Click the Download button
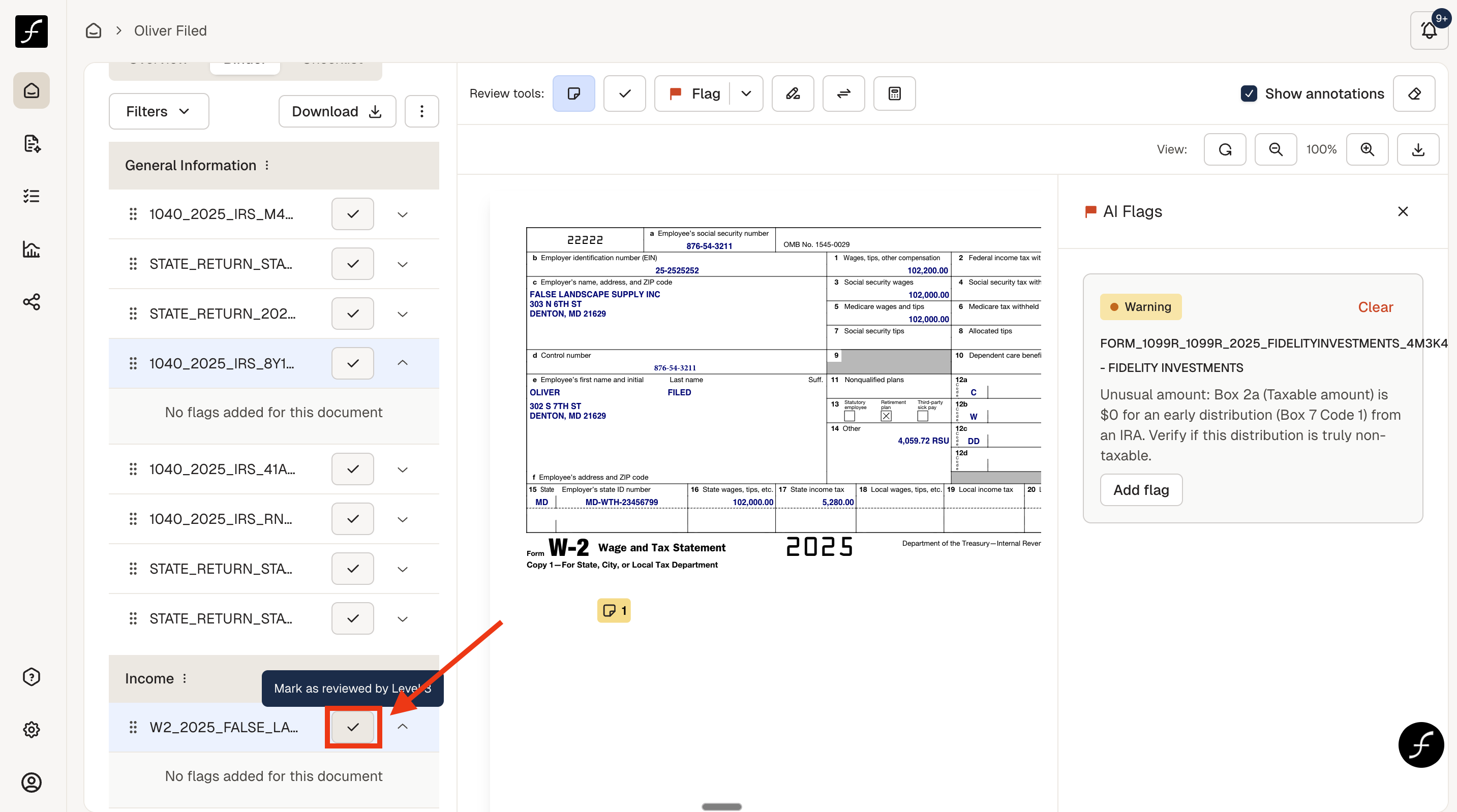 pos(337,111)
